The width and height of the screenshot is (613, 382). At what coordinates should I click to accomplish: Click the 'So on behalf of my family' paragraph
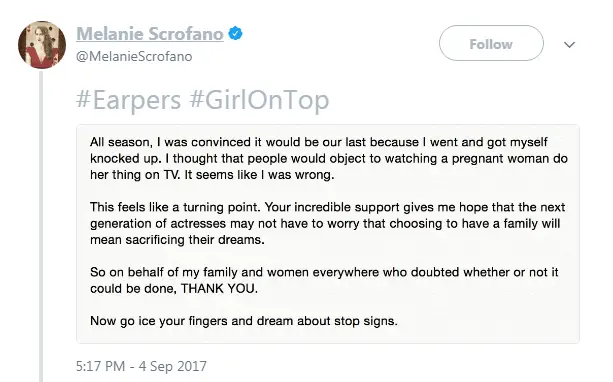click(324, 280)
